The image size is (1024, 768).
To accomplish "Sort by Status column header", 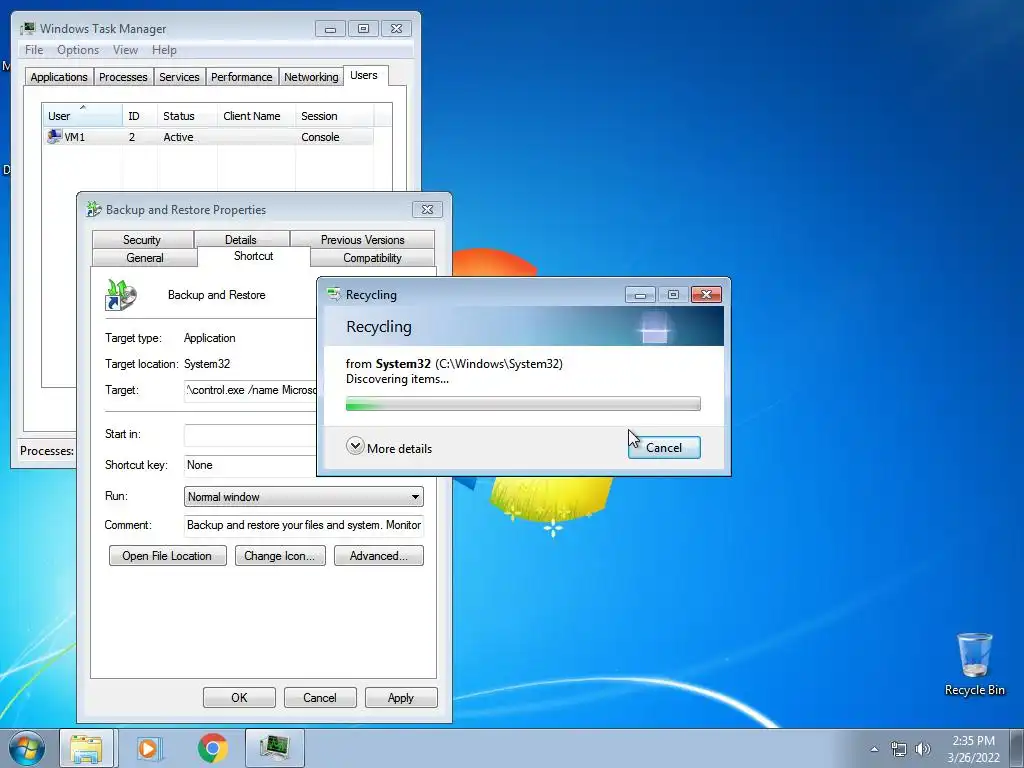I will [x=187, y=116].
